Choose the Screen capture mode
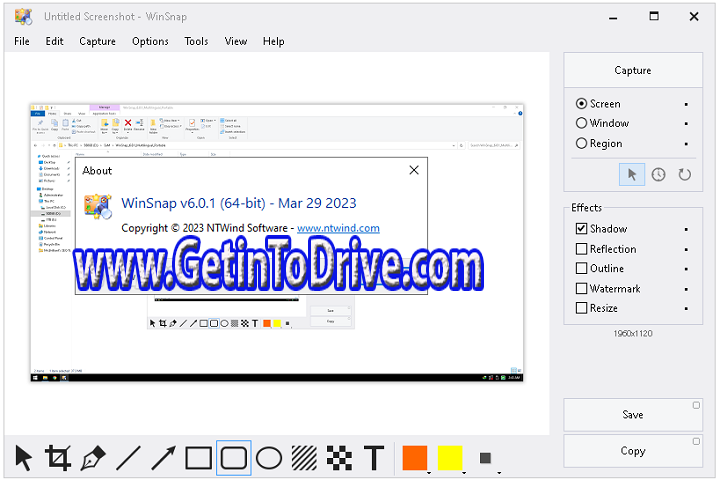720x480 pixels. pyautogui.click(x=581, y=104)
